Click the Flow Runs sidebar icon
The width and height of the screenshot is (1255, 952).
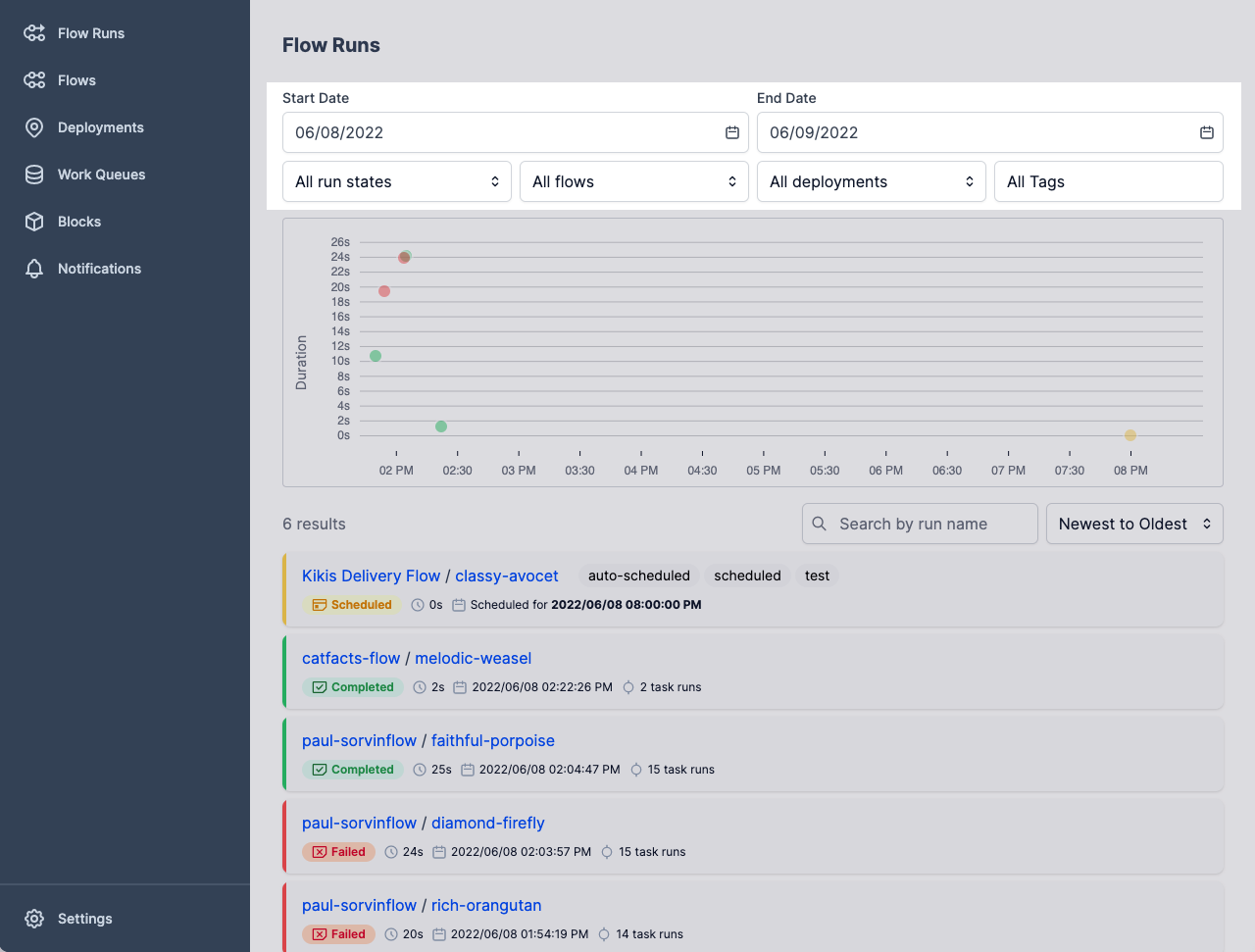pos(34,33)
